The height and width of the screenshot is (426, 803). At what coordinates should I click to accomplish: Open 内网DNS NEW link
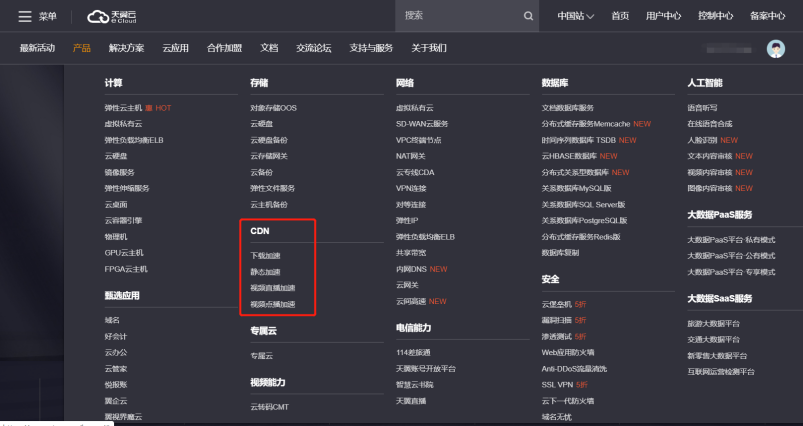coord(421,269)
